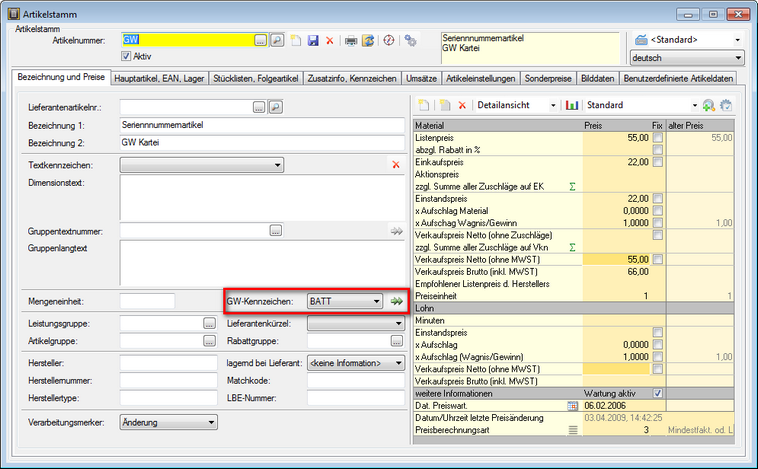
Task: Add new price entry in price toolbar
Action: tap(423, 105)
